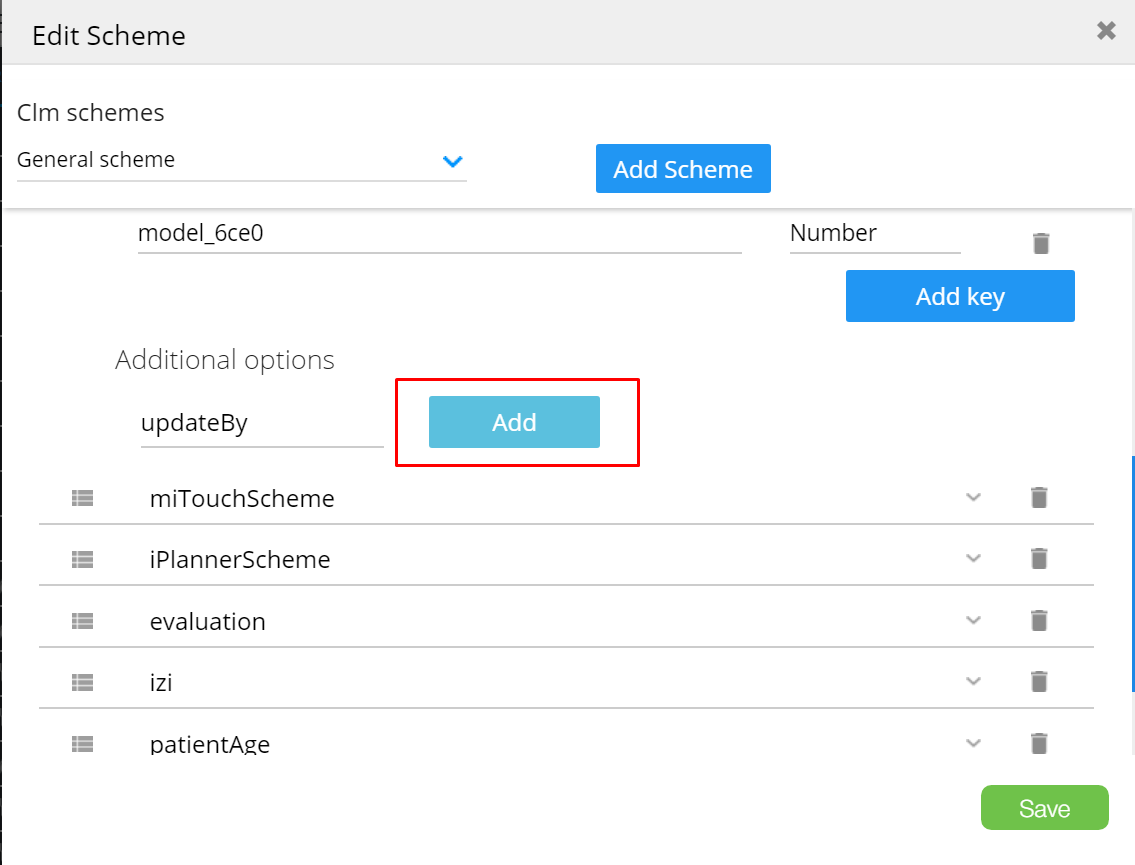1135x865 pixels.
Task: Click drag handle icon for iPlannerScheme
Action: click(82, 560)
